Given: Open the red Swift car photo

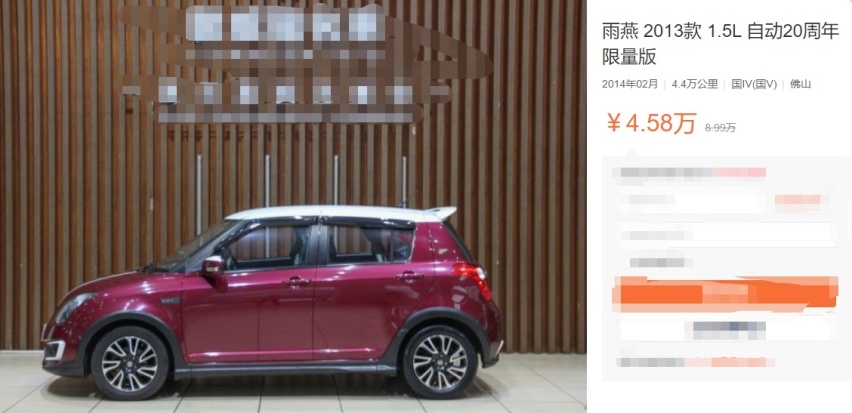Looking at the screenshot, I should [293, 206].
